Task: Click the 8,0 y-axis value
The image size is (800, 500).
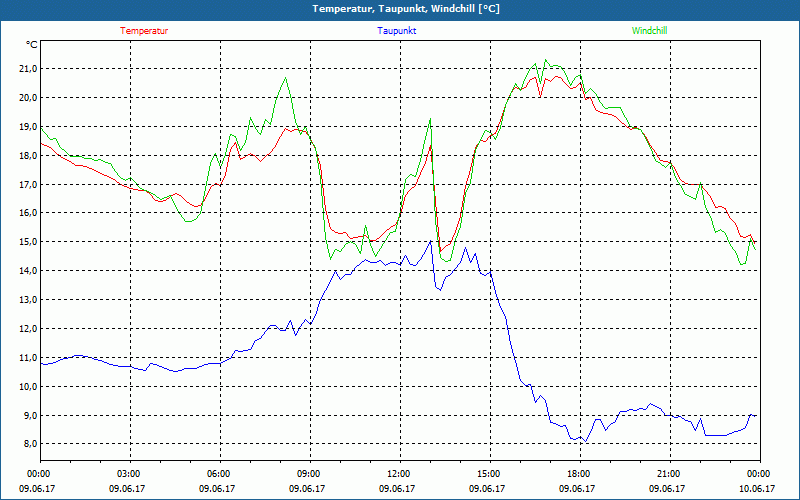Action: (x=30, y=444)
